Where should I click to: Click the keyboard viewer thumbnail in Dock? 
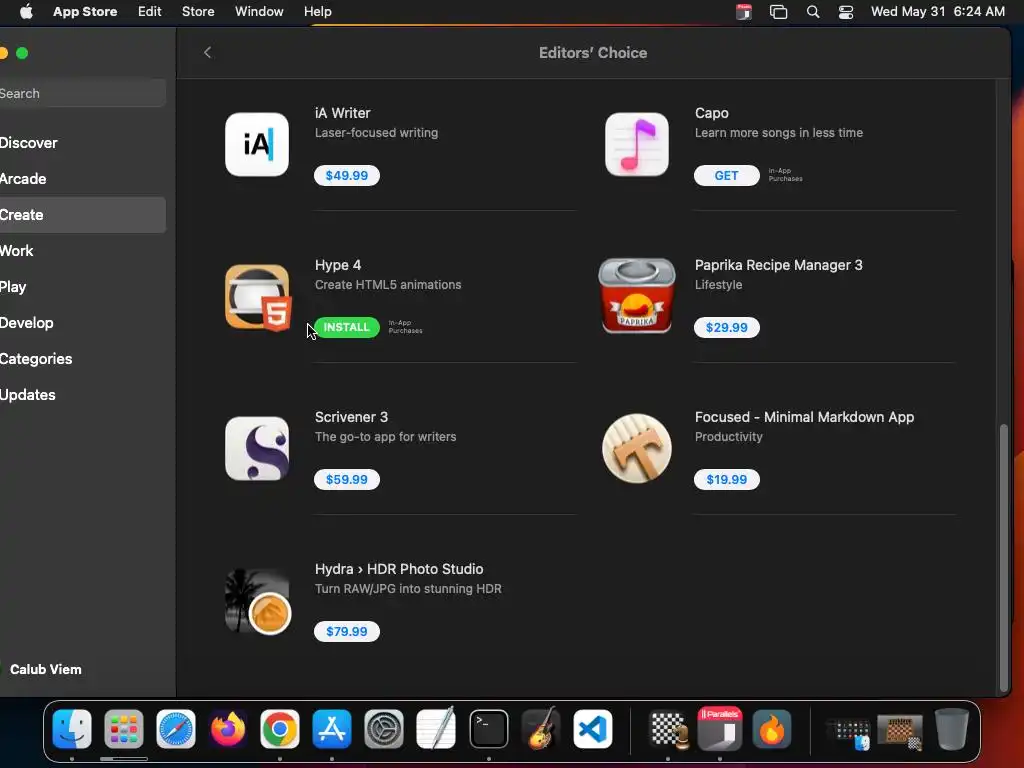(848, 733)
